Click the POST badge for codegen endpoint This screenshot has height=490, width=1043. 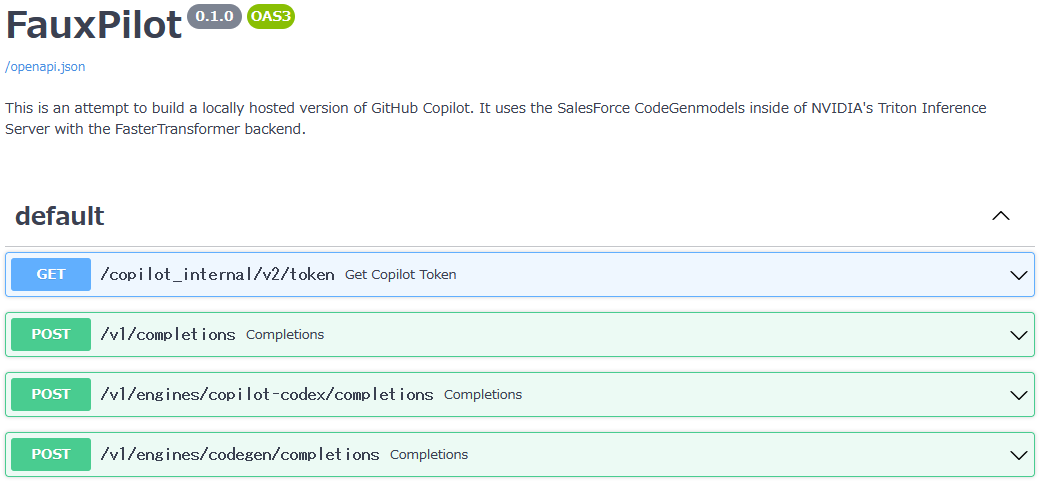click(x=51, y=454)
